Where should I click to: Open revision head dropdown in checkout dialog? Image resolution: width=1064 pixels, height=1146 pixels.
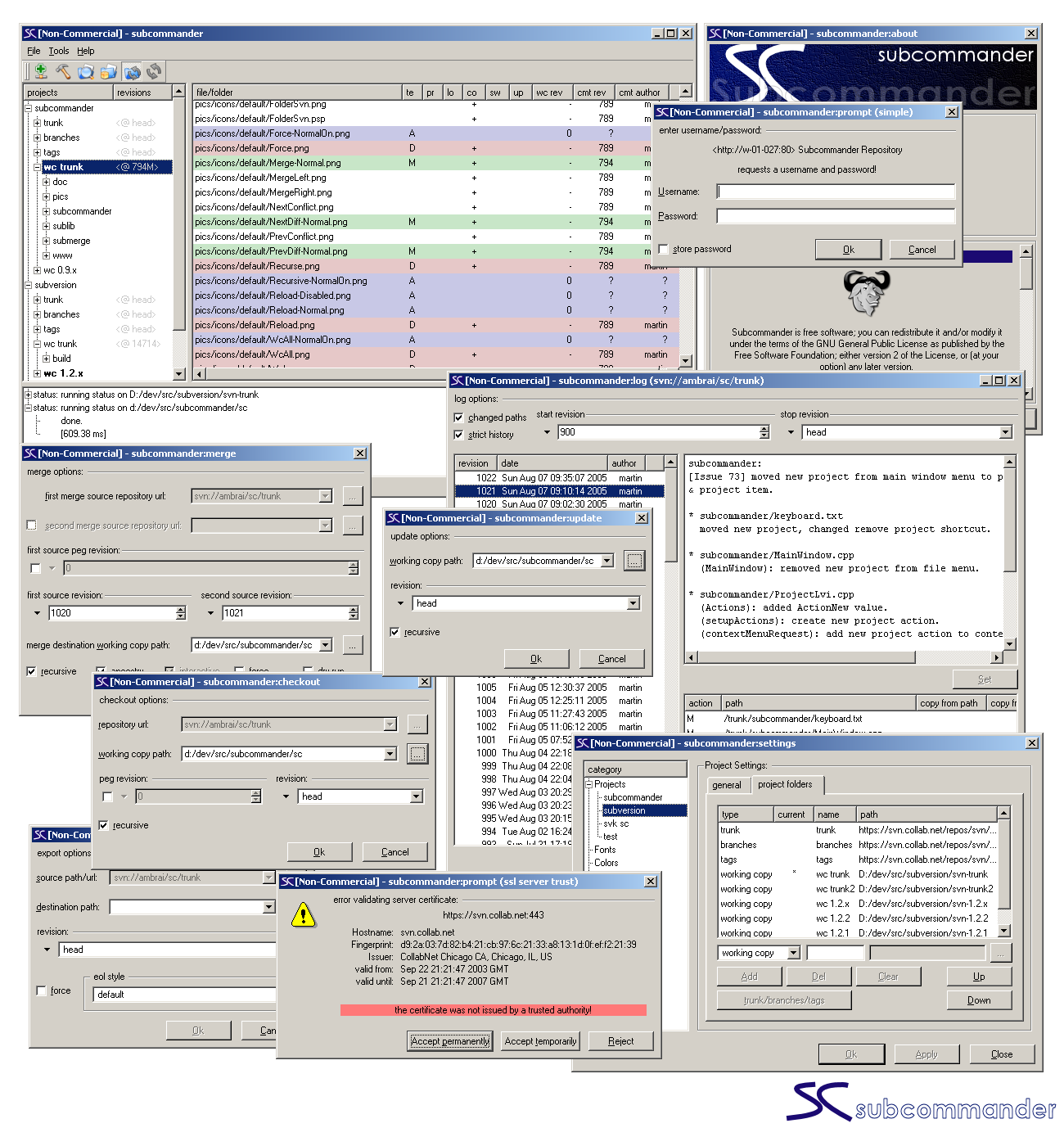(417, 796)
